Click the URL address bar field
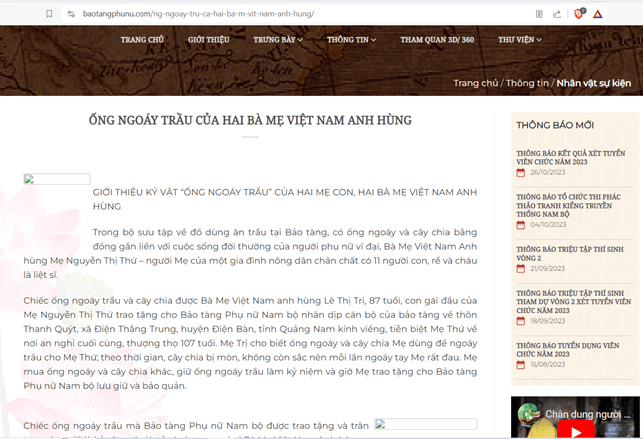Screen dimensions: 643x439 pyautogui.click(x=303, y=14)
